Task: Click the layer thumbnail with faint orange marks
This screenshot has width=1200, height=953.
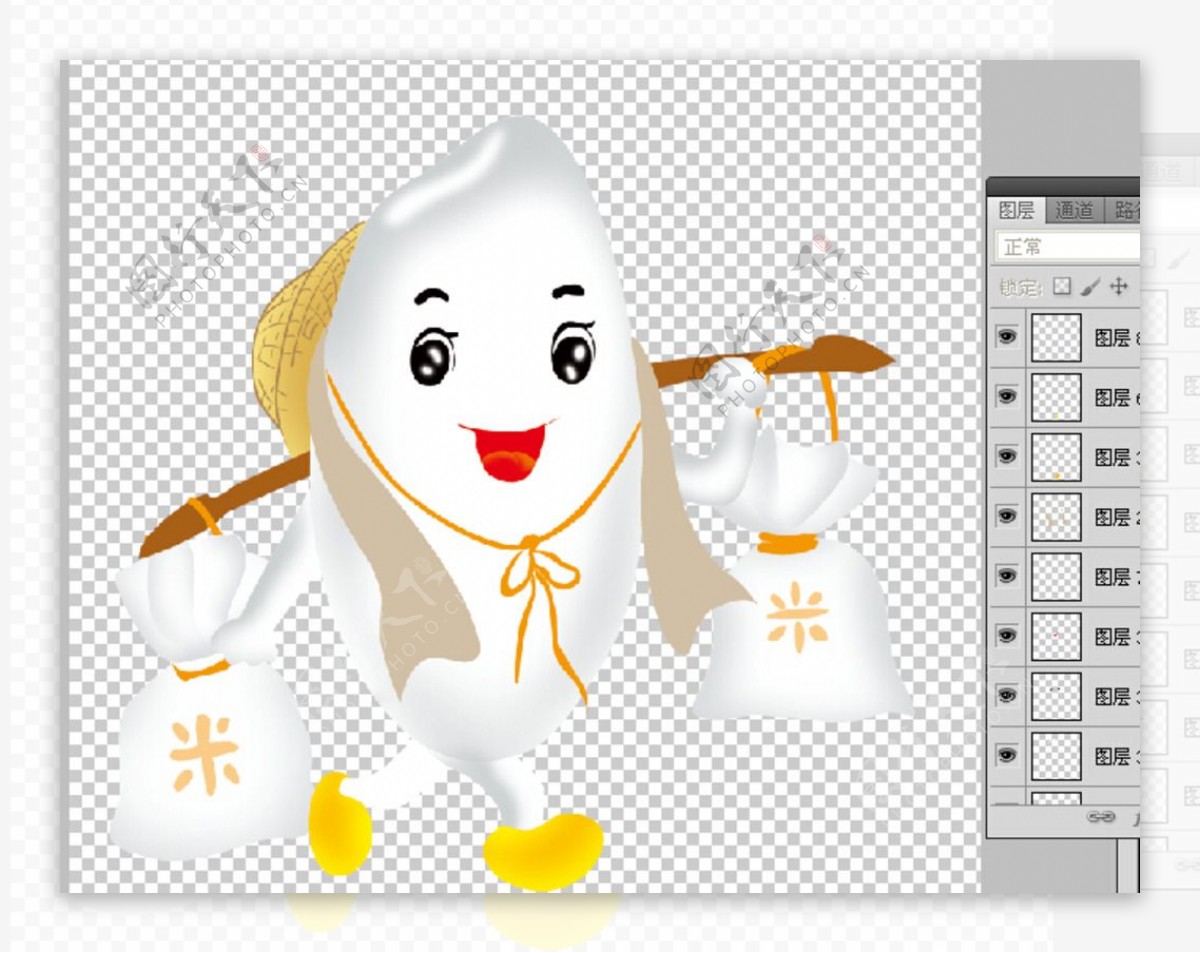Action: [x=1056, y=517]
